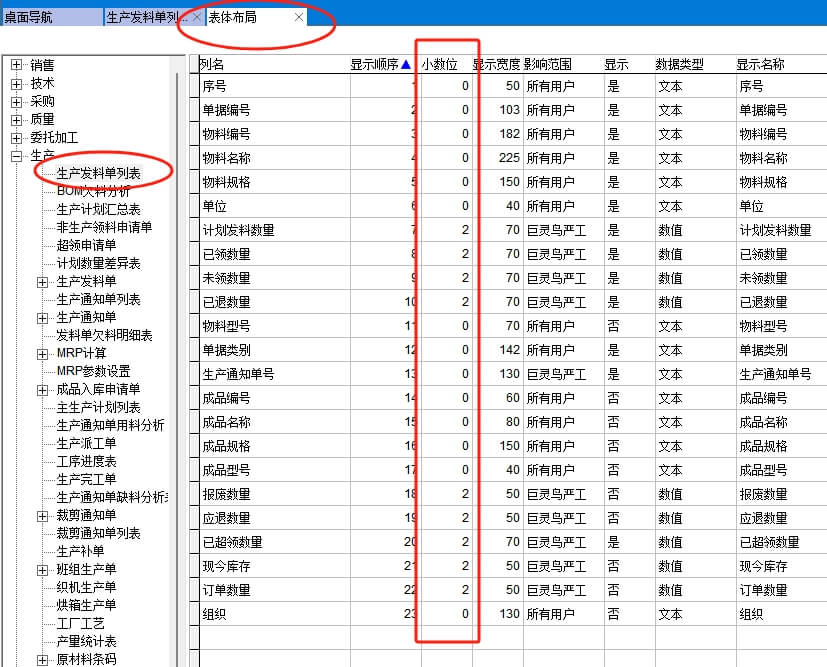Expand the 委托加工 tree node
Viewport: 827px width, 667px height.
click(16, 138)
